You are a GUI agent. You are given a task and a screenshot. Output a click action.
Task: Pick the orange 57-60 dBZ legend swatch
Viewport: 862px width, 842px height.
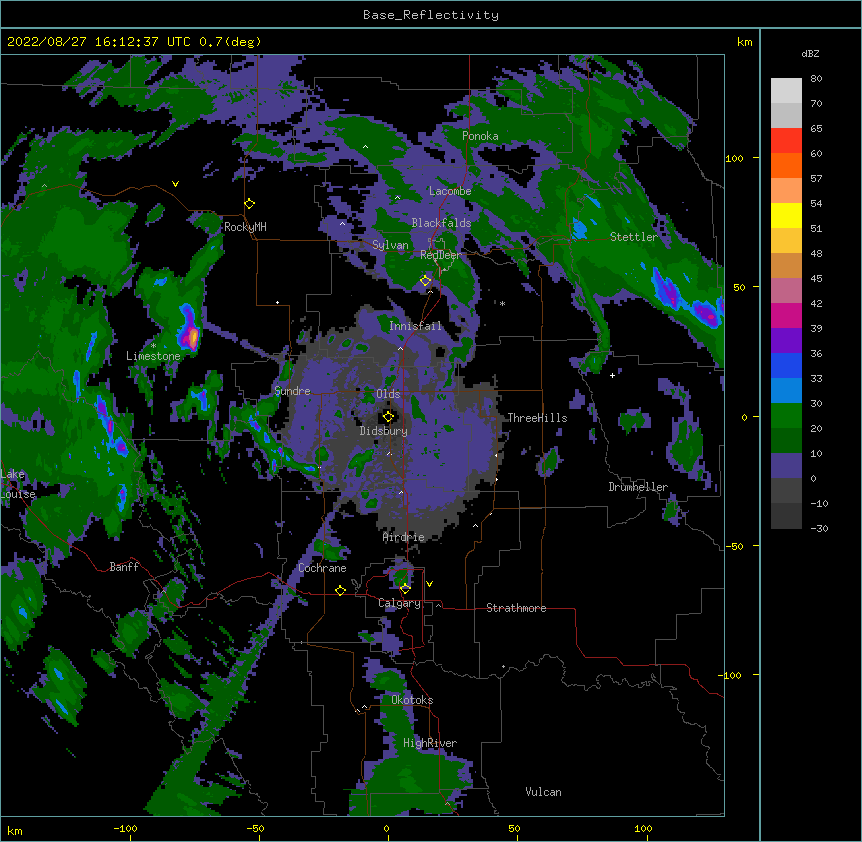tap(786, 165)
